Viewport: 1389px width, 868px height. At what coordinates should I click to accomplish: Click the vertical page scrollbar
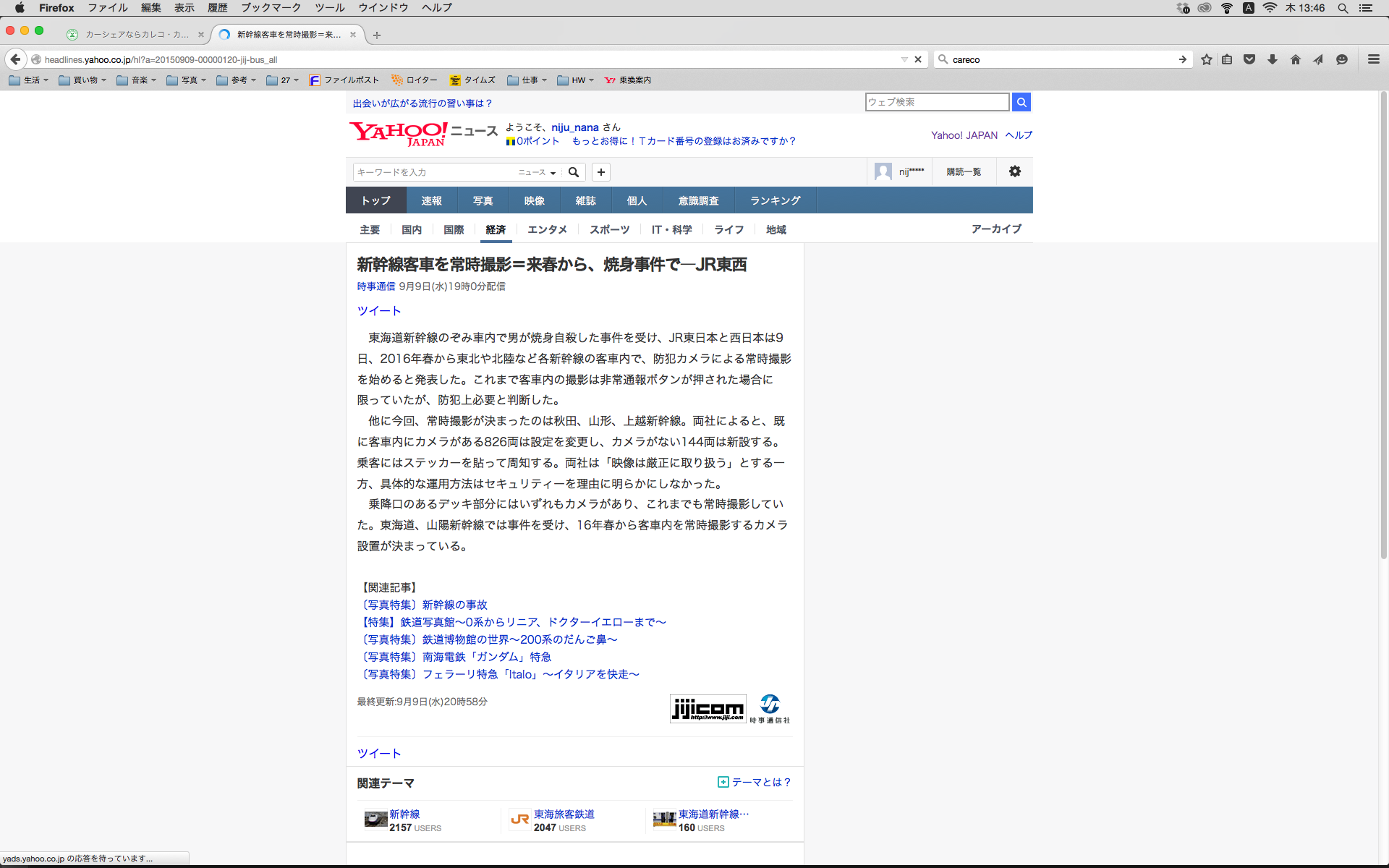pos(1383,325)
